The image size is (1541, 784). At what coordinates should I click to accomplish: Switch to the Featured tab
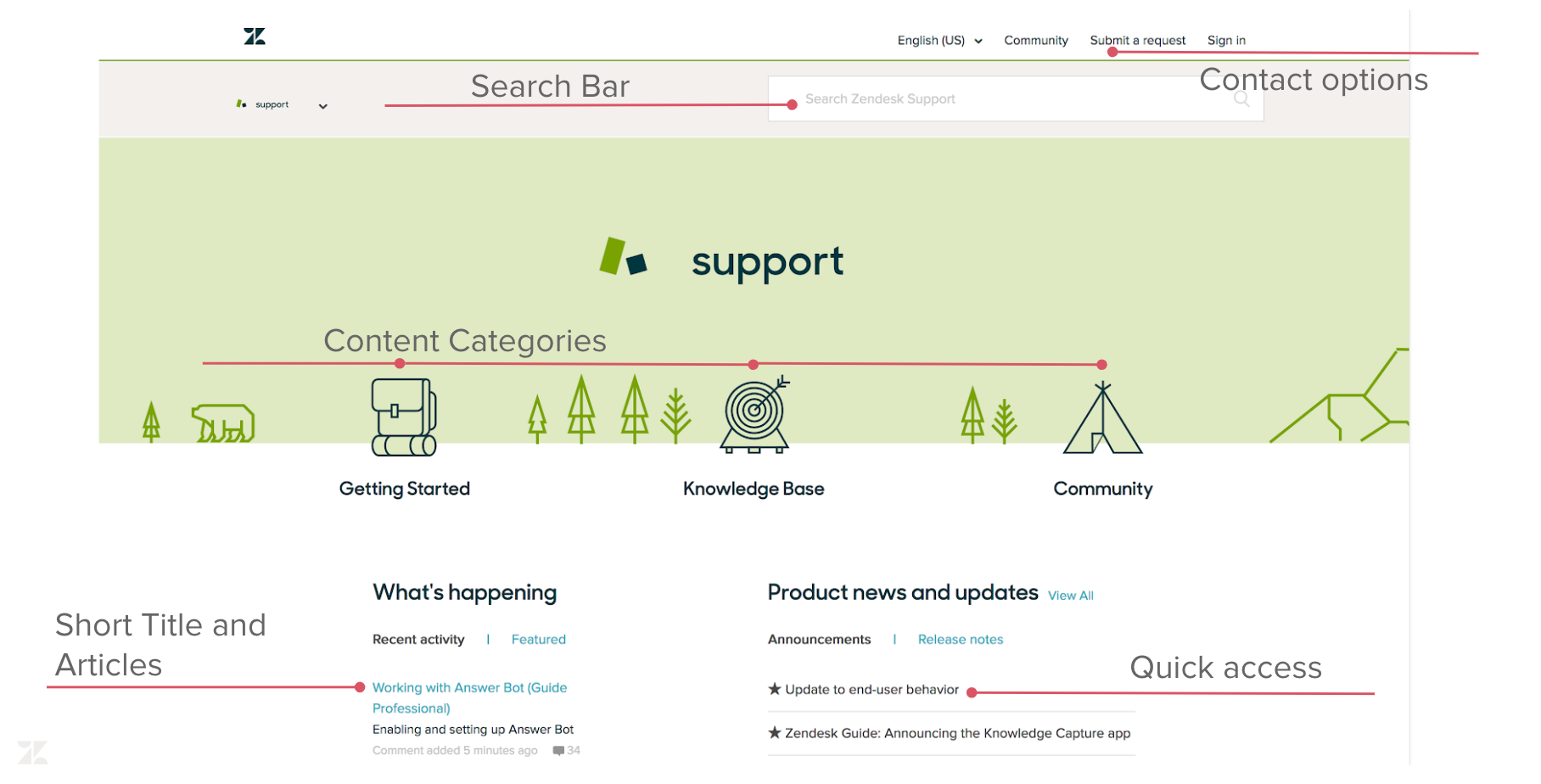point(538,640)
